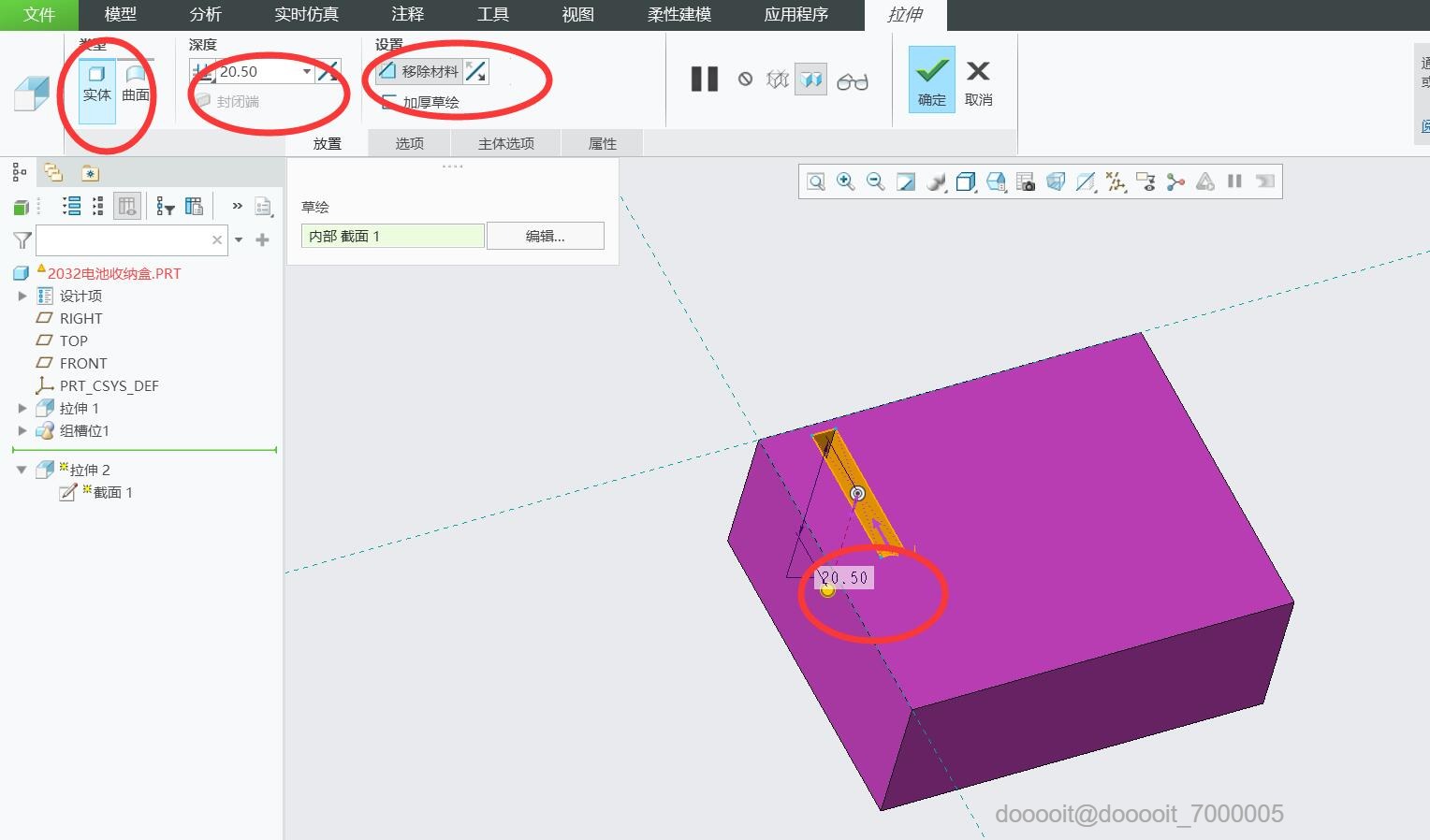Switch to the 应用程序 ribbon tab
Viewport: 1430px width, 840px height.
pyautogui.click(x=796, y=15)
